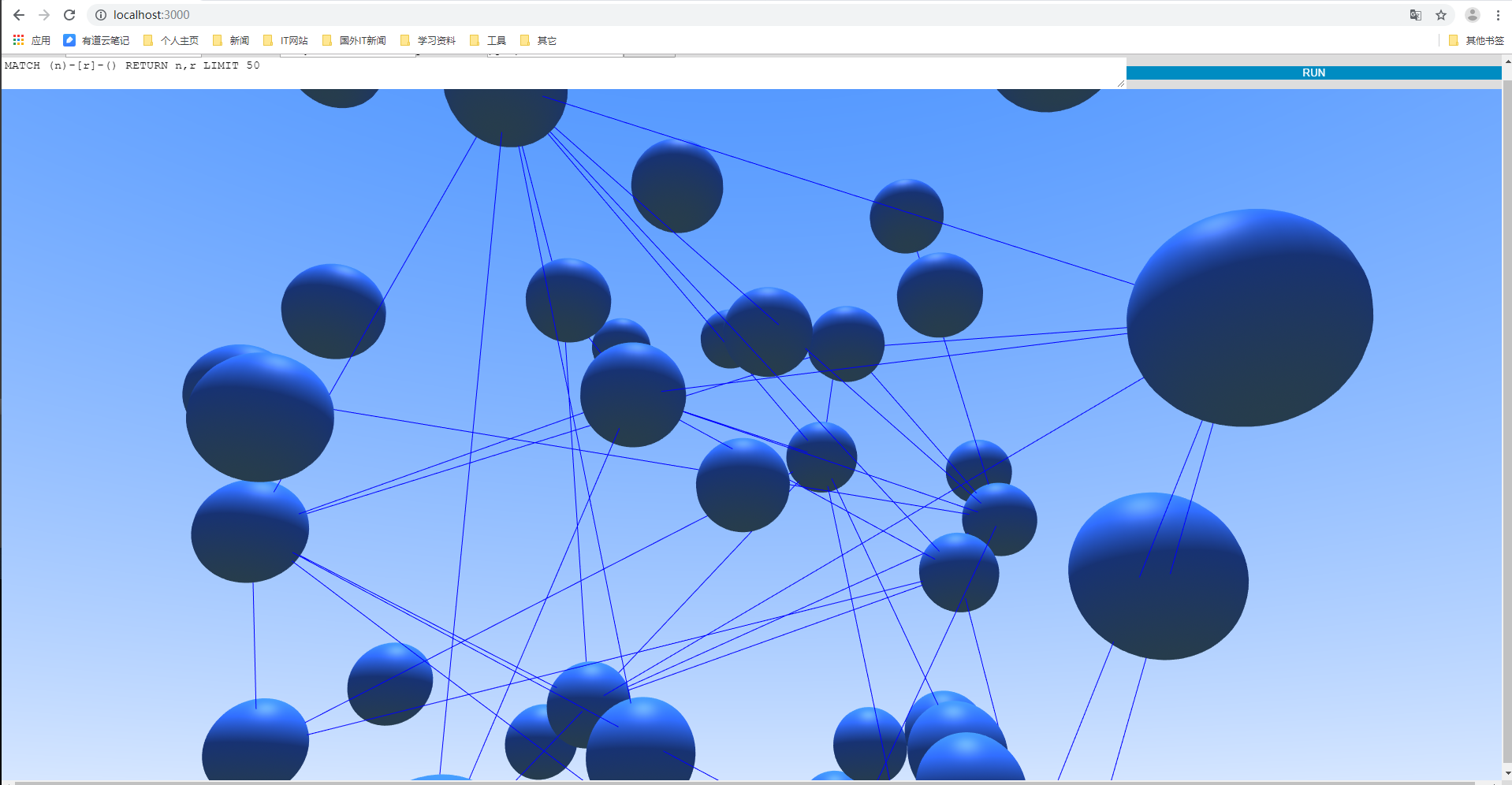Open the Chrome three-dot menu

click(1498, 15)
